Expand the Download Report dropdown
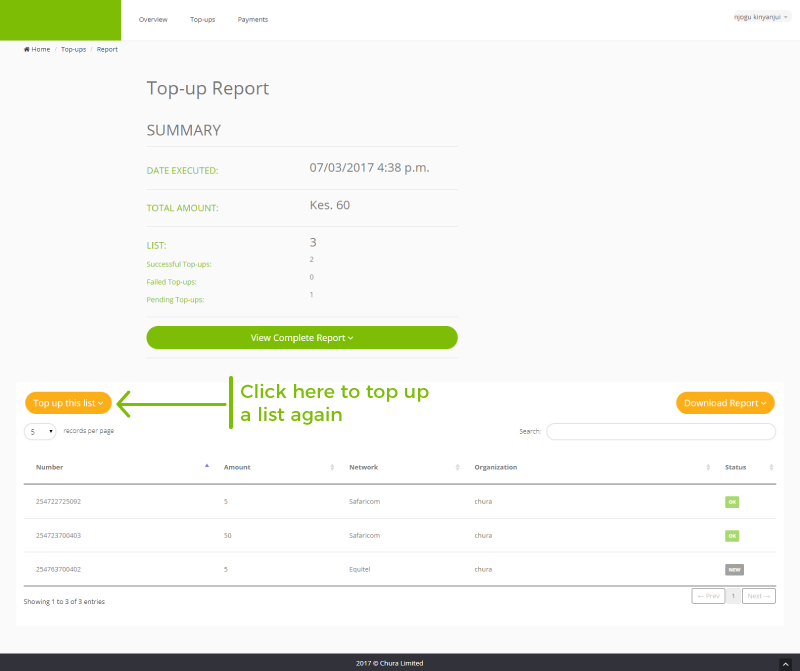Viewport: 800px width, 671px height. 725,403
